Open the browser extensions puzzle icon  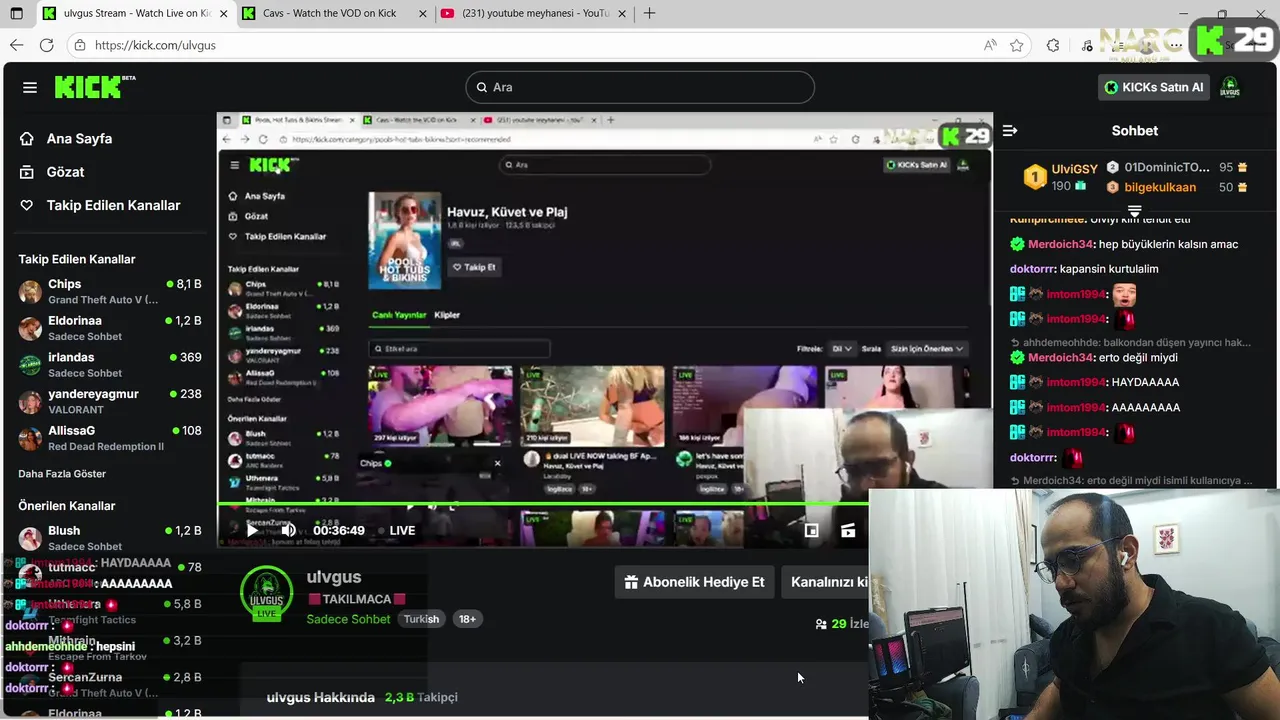coord(1053,45)
